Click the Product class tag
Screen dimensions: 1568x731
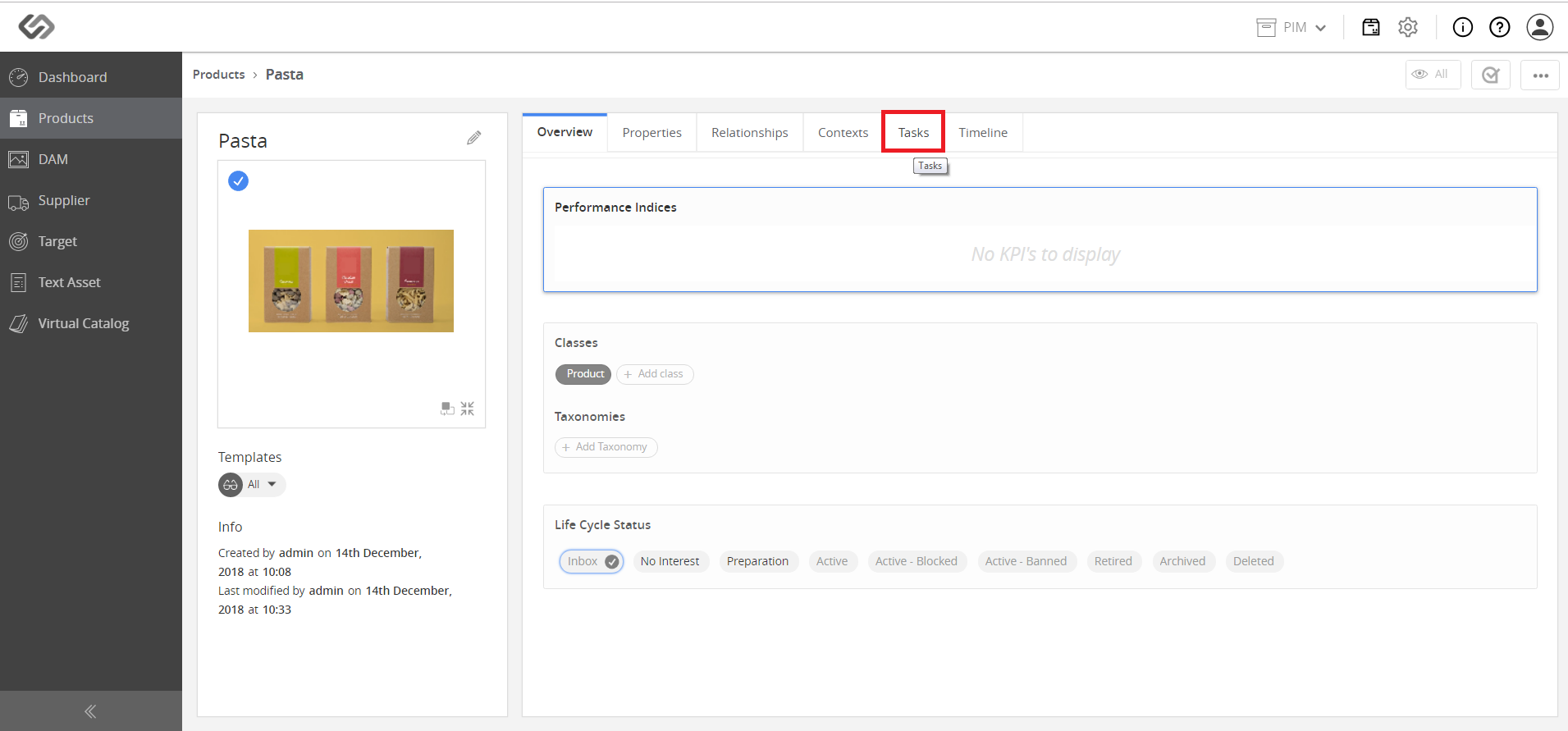coord(583,374)
